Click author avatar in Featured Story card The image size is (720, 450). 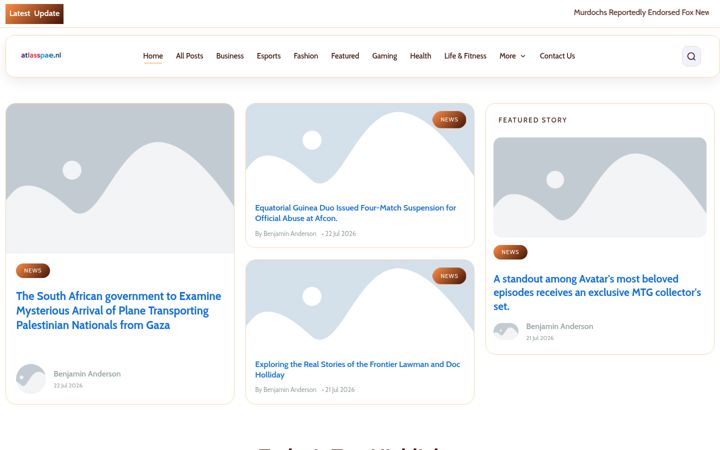pyautogui.click(x=506, y=331)
